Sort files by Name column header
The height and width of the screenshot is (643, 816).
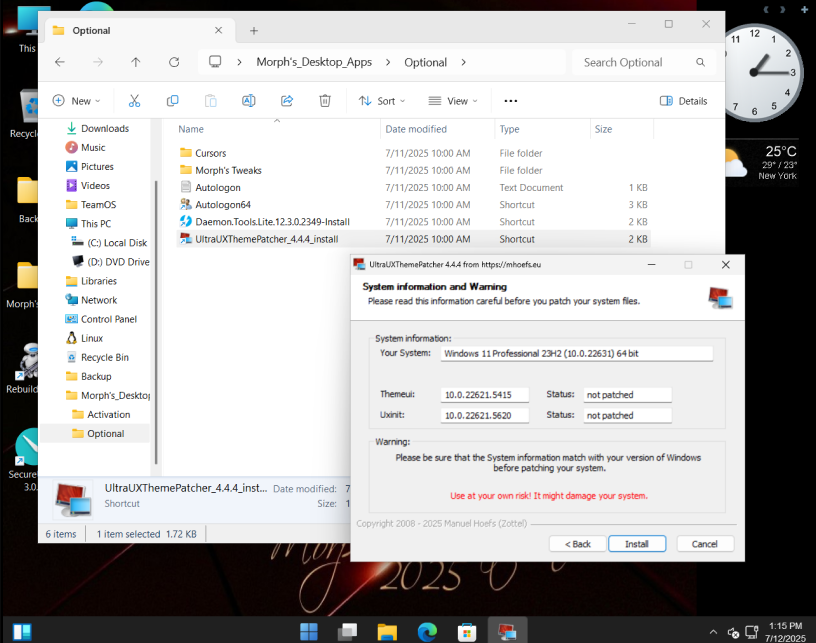(x=191, y=129)
